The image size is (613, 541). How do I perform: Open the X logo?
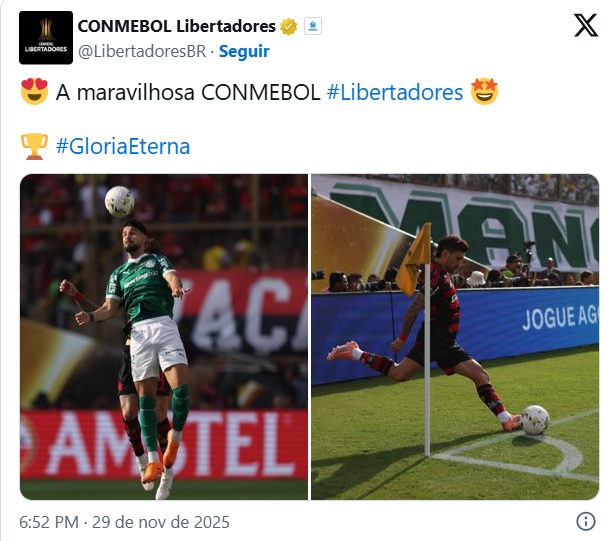point(586,25)
